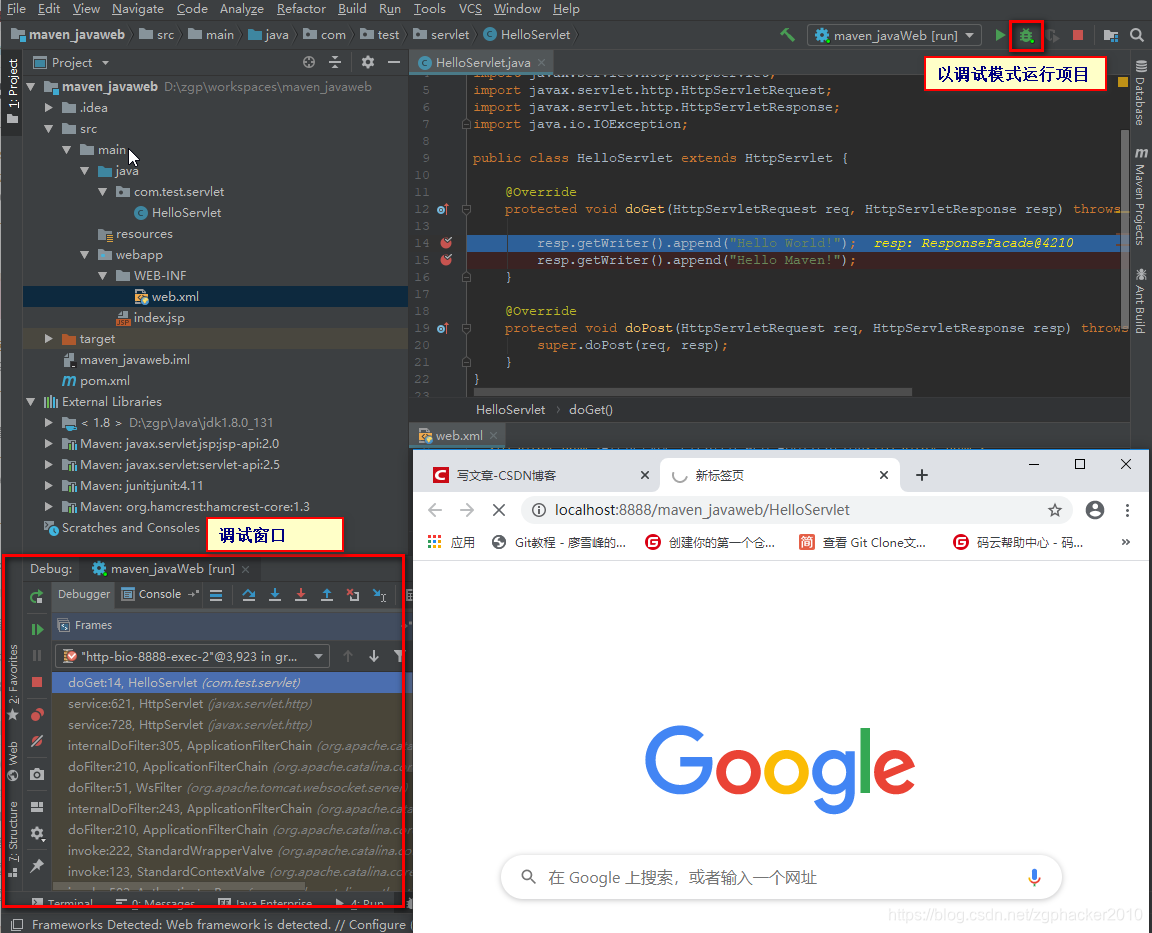
Task: Click Collapse All icon in Project panel
Action: pyautogui.click(x=335, y=62)
